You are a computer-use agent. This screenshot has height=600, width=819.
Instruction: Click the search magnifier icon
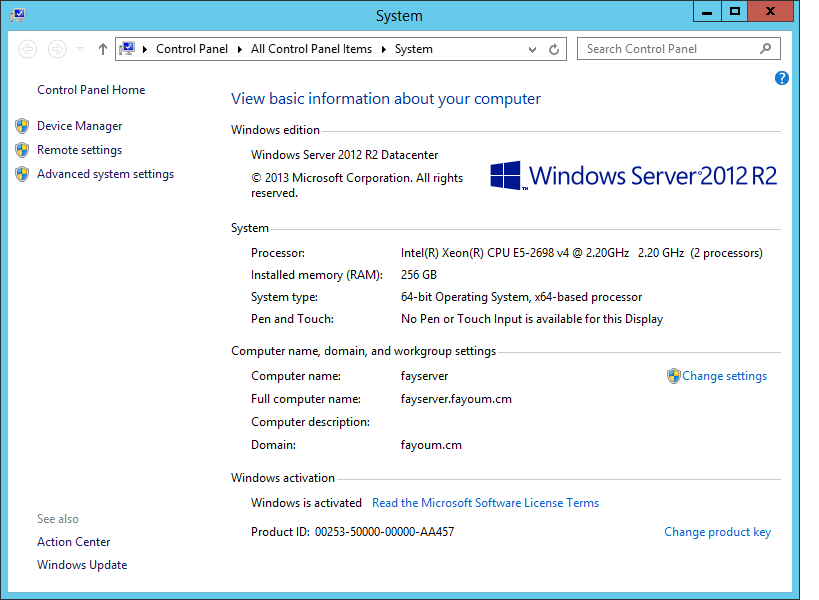(x=766, y=49)
